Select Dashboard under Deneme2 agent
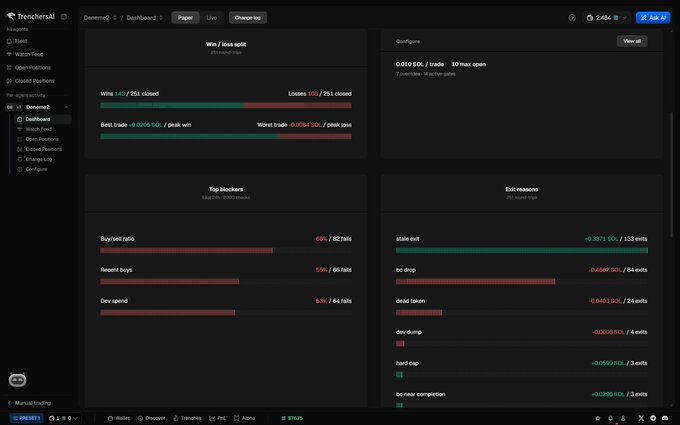 coord(42,119)
